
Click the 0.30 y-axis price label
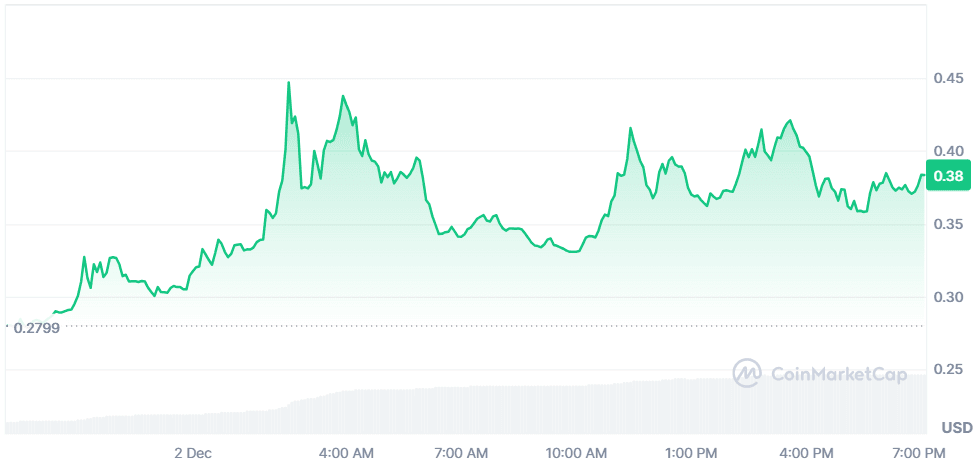coord(949,298)
